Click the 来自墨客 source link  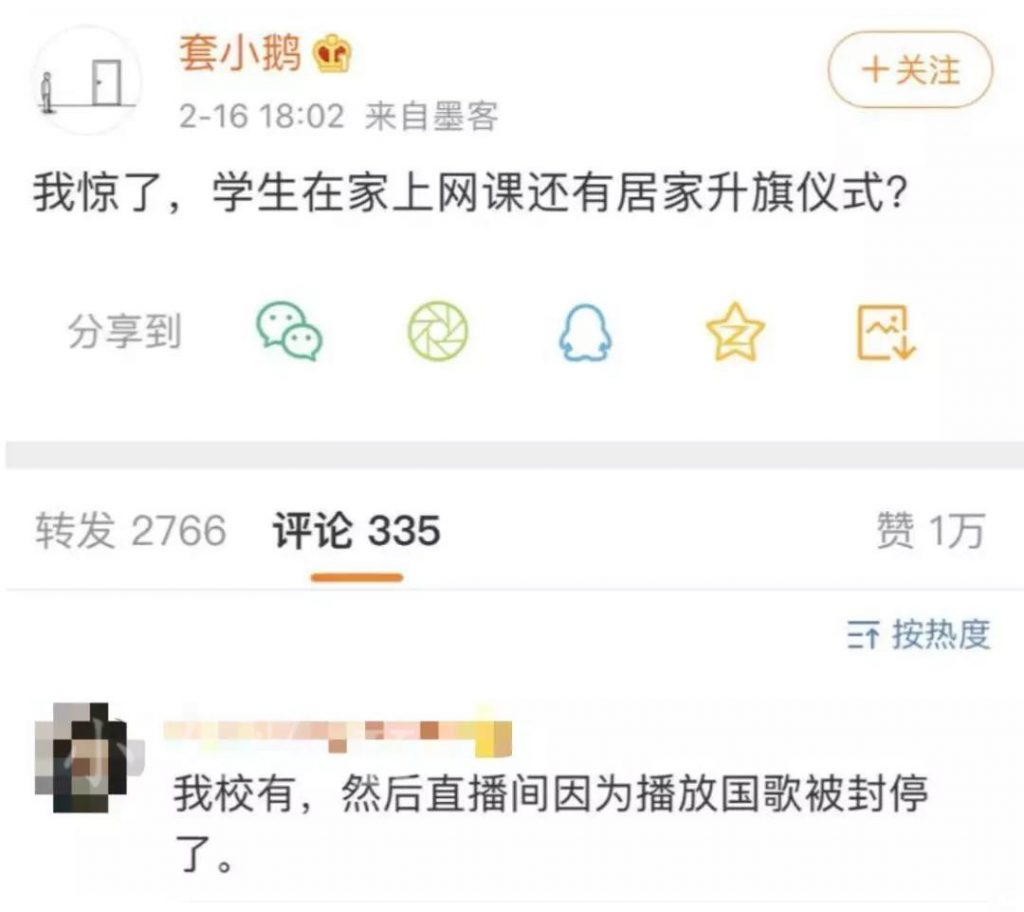(x=432, y=116)
